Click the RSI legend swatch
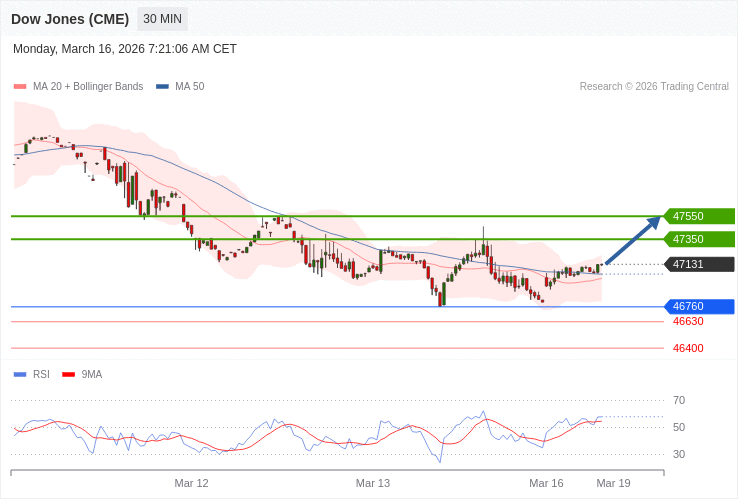Screen dimensions: 738x500 click(x=20, y=375)
